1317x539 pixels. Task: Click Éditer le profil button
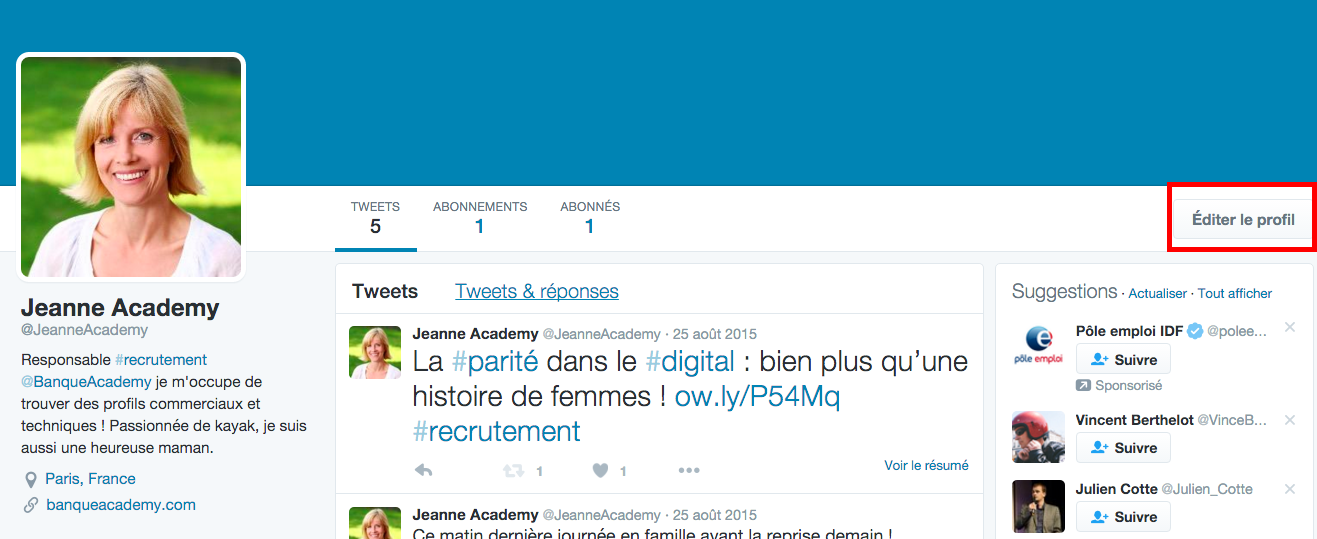[1242, 219]
